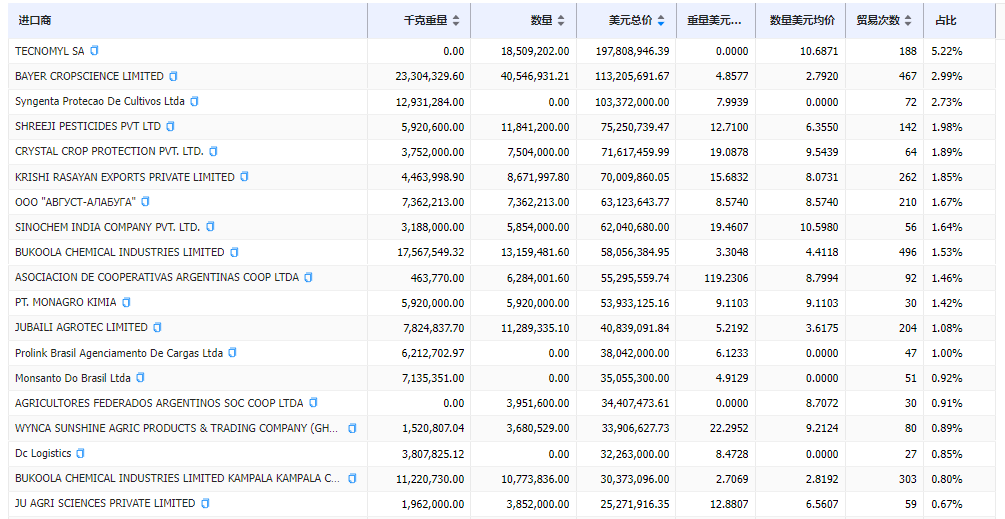
Task: Copy the JU AGRI SCIENCES PRIVATE LIMITED name
Action: pyautogui.click(x=206, y=503)
